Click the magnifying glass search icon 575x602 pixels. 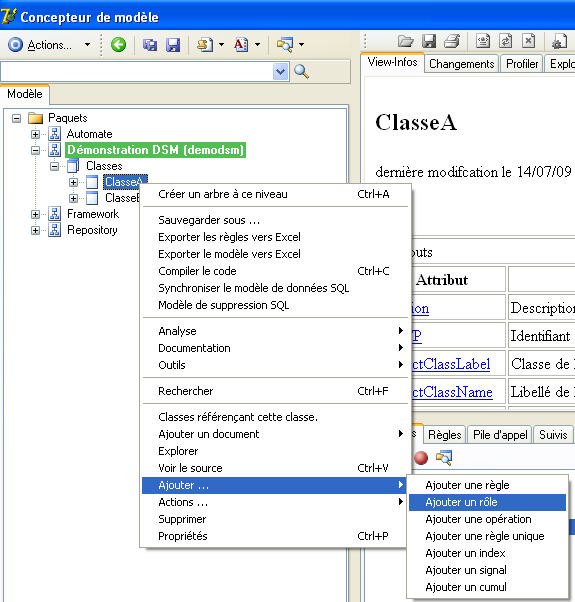pos(301,72)
